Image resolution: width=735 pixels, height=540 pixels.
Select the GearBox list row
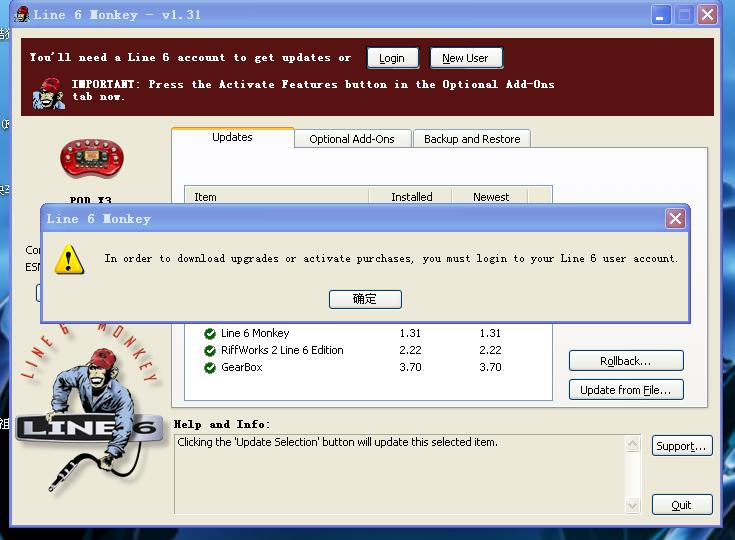(368, 367)
